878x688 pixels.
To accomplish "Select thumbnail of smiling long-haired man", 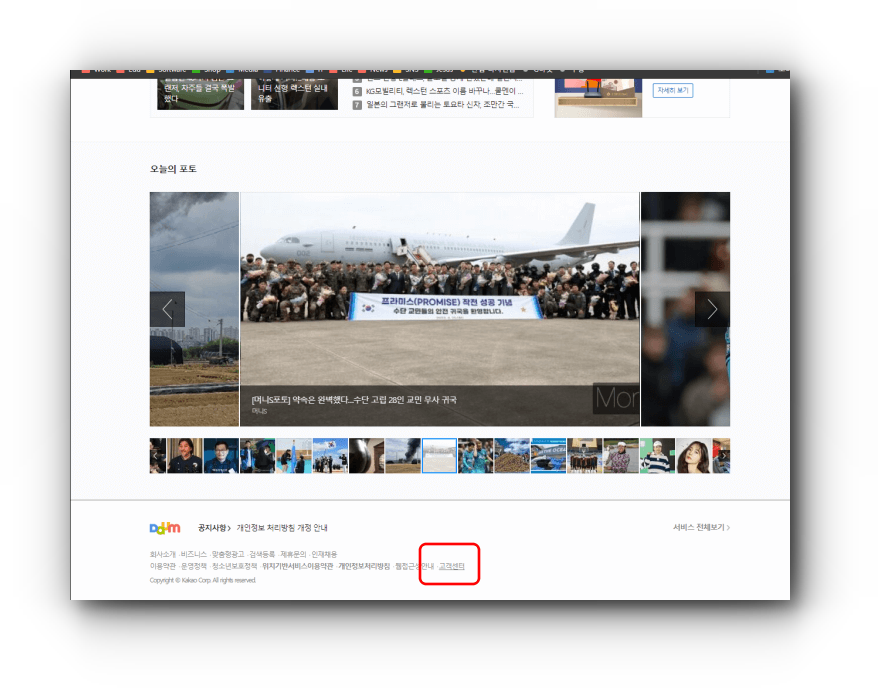I will [x=185, y=456].
